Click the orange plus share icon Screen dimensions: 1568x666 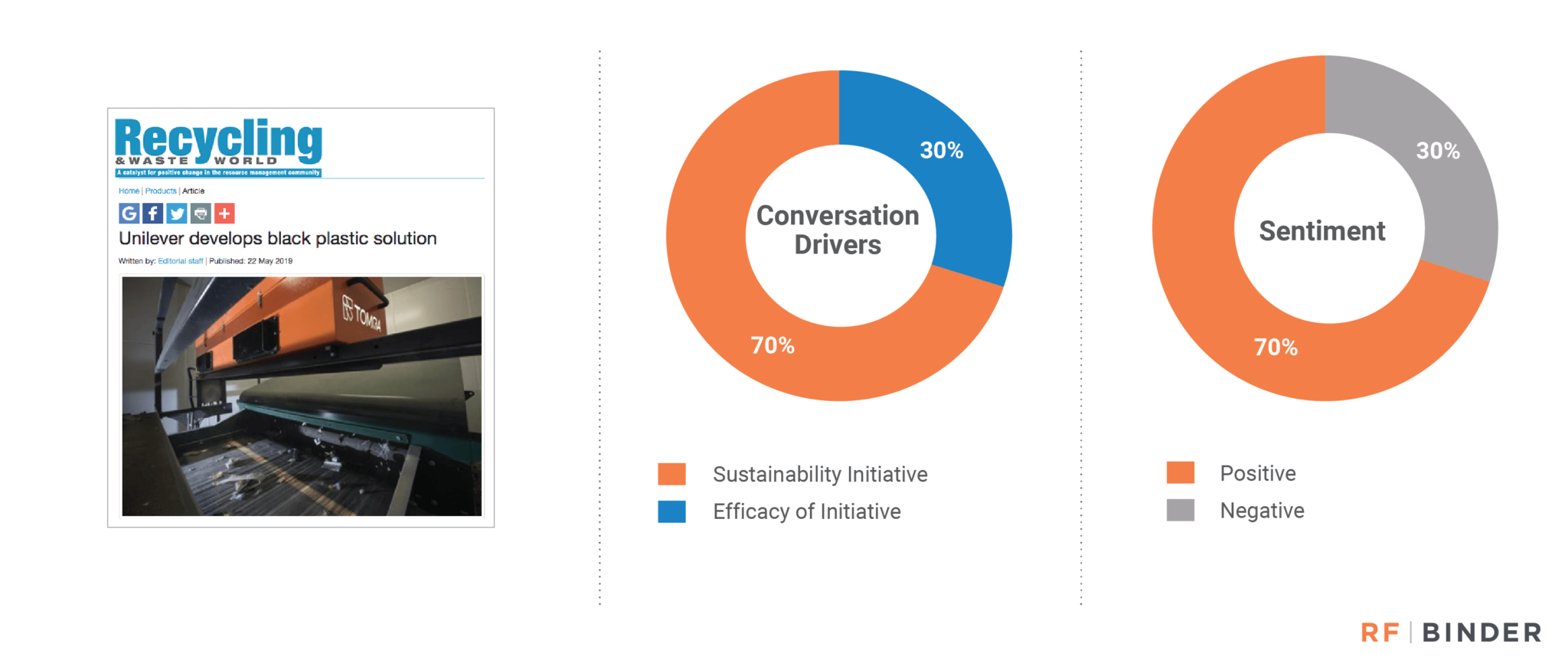tap(224, 214)
